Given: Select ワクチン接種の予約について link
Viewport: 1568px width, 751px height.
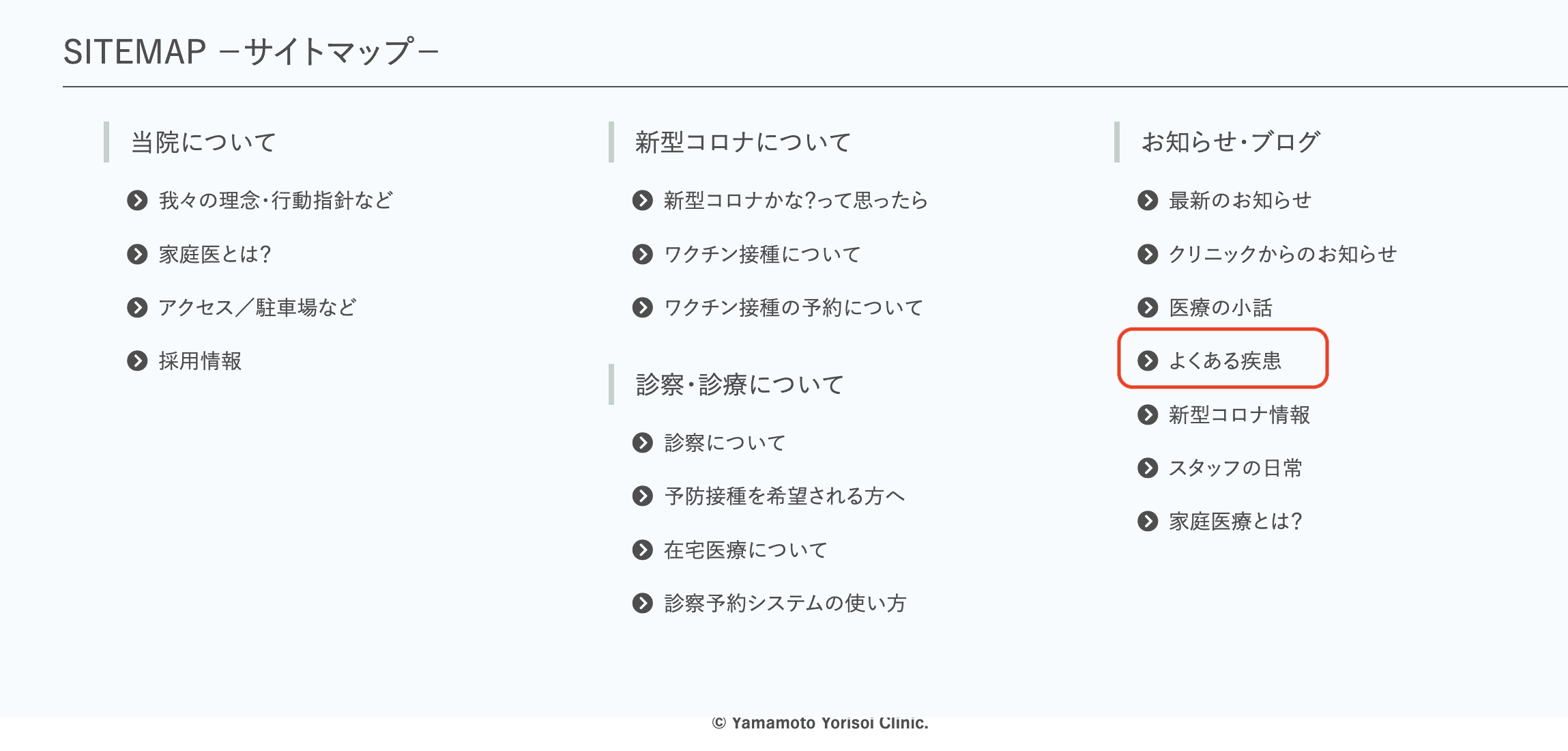Looking at the screenshot, I should point(793,308).
